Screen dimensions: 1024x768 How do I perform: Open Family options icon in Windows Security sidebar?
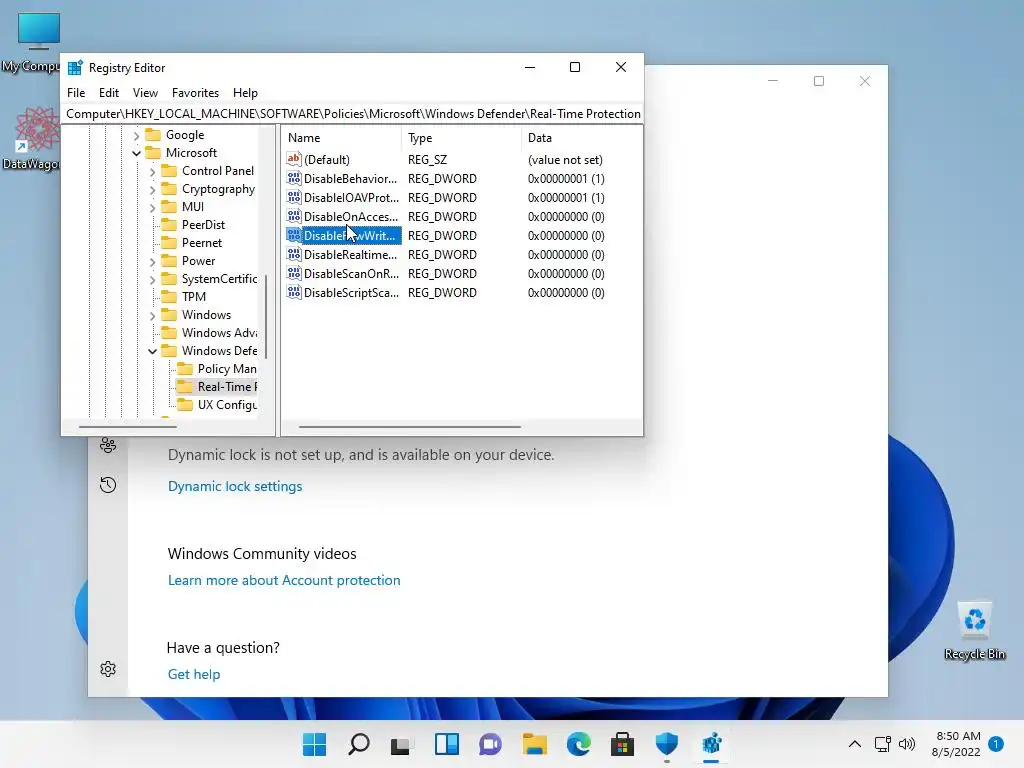tap(108, 445)
